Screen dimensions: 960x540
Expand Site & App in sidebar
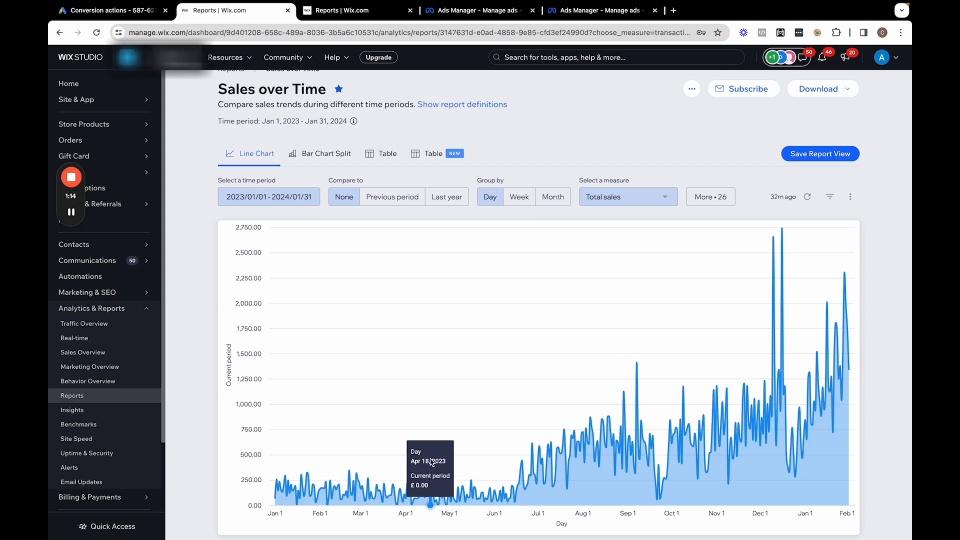coord(103,99)
